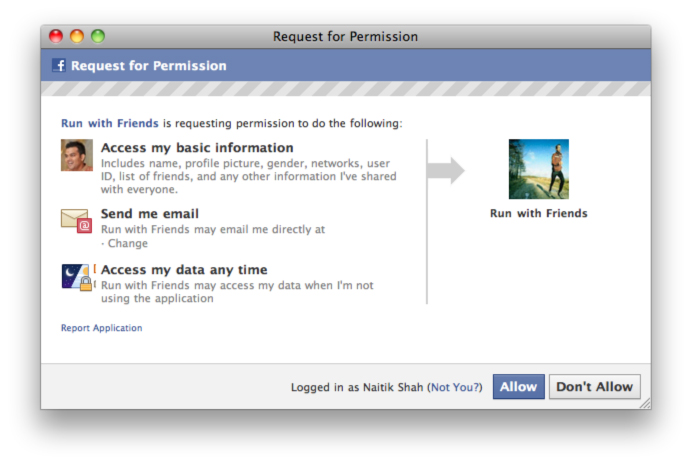691x465 pixels.
Task: Click the Send me email heading
Action: pyautogui.click(x=150, y=214)
